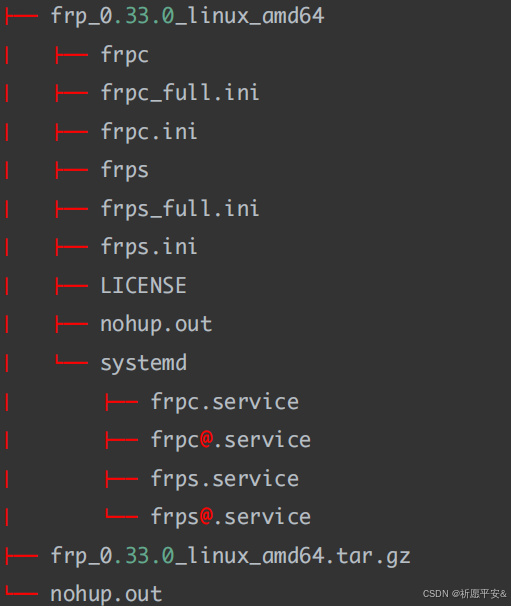This screenshot has height=606, width=511.
Task: Select the frp_0.33.0_linux_amd64 folder entry
Action: point(187,16)
